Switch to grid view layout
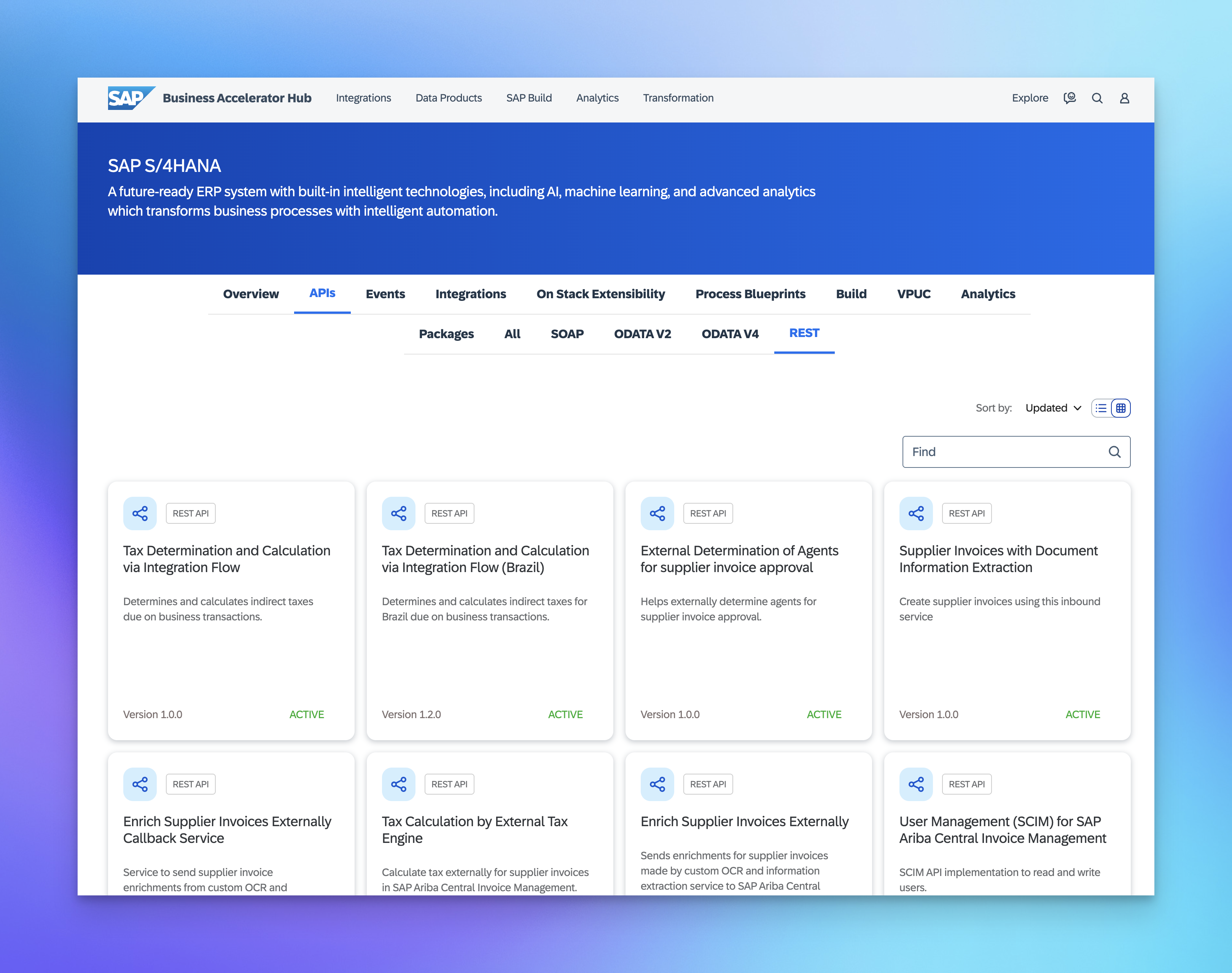Viewport: 1232px width, 973px height. (x=1121, y=408)
